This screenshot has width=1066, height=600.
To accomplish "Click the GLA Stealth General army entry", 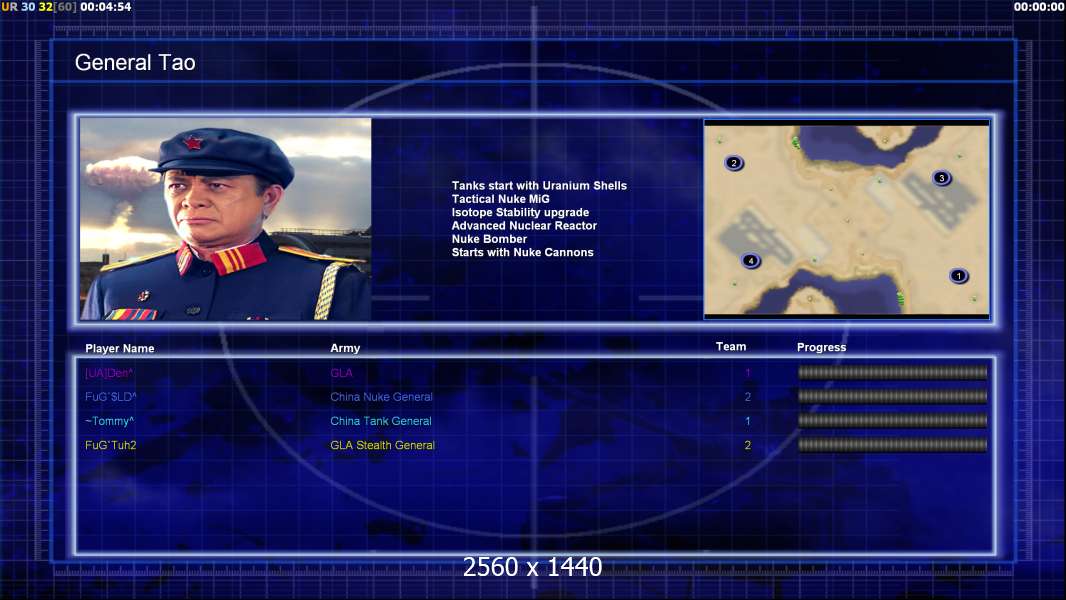I will click(382, 445).
